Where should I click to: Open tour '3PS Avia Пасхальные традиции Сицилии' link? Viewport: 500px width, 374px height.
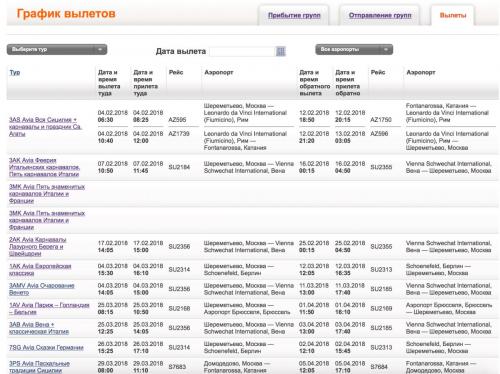click(39, 367)
